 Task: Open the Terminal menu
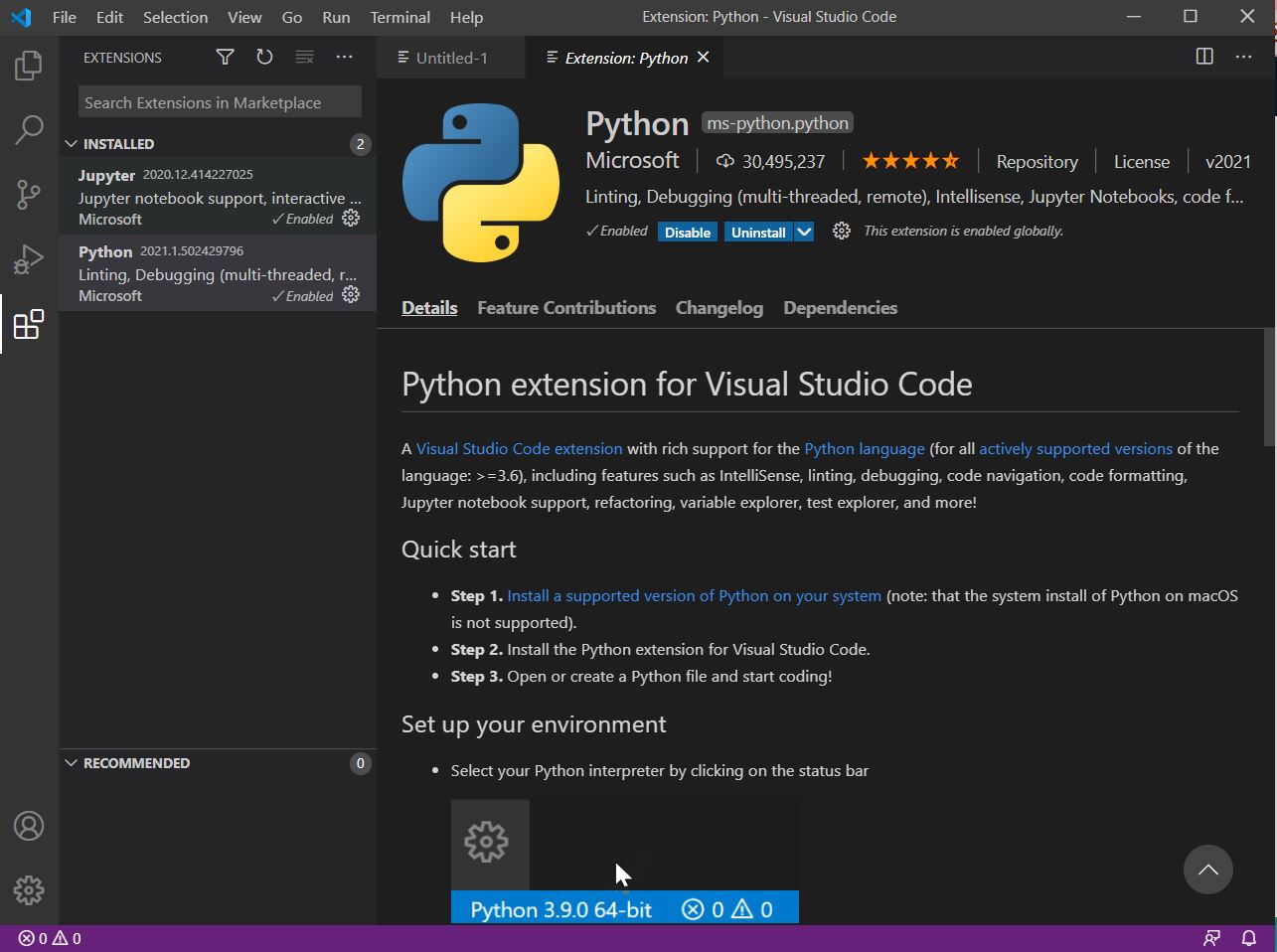[x=399, y=17]
